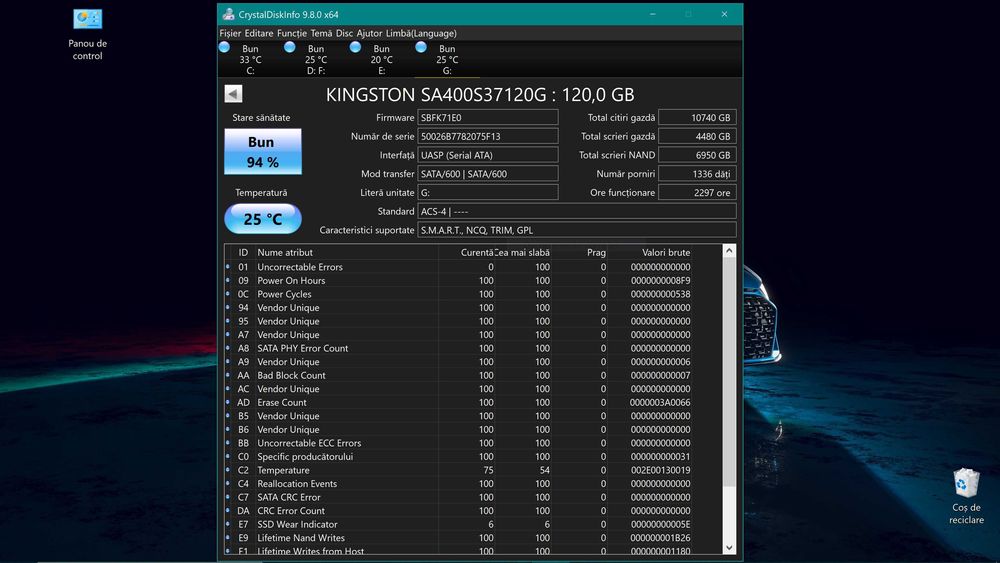The height and width of the screenshot is (563, 1000).
Task: Click the Valori brute column header
Action: (x=665, y=253)
